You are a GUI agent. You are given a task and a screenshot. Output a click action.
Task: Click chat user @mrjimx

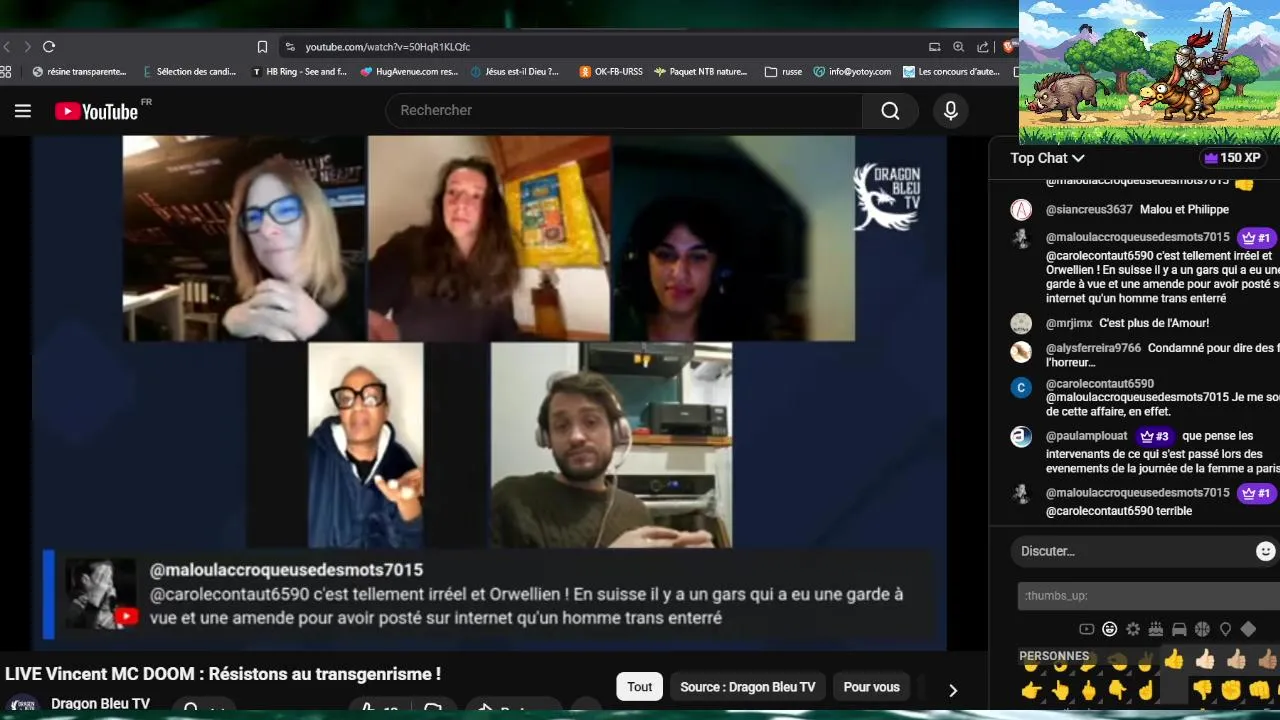coord(1069,323)
